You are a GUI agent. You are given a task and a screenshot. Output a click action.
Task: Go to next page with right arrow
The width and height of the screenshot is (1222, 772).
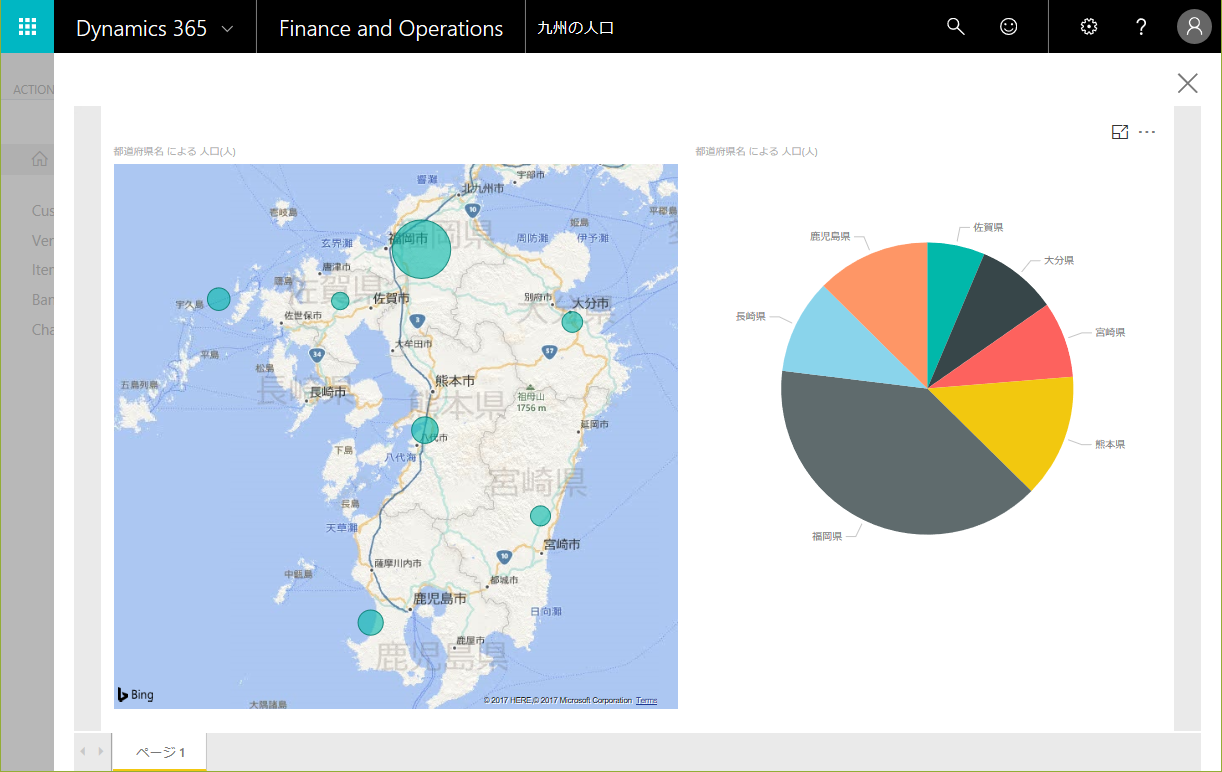coord(100,751)
